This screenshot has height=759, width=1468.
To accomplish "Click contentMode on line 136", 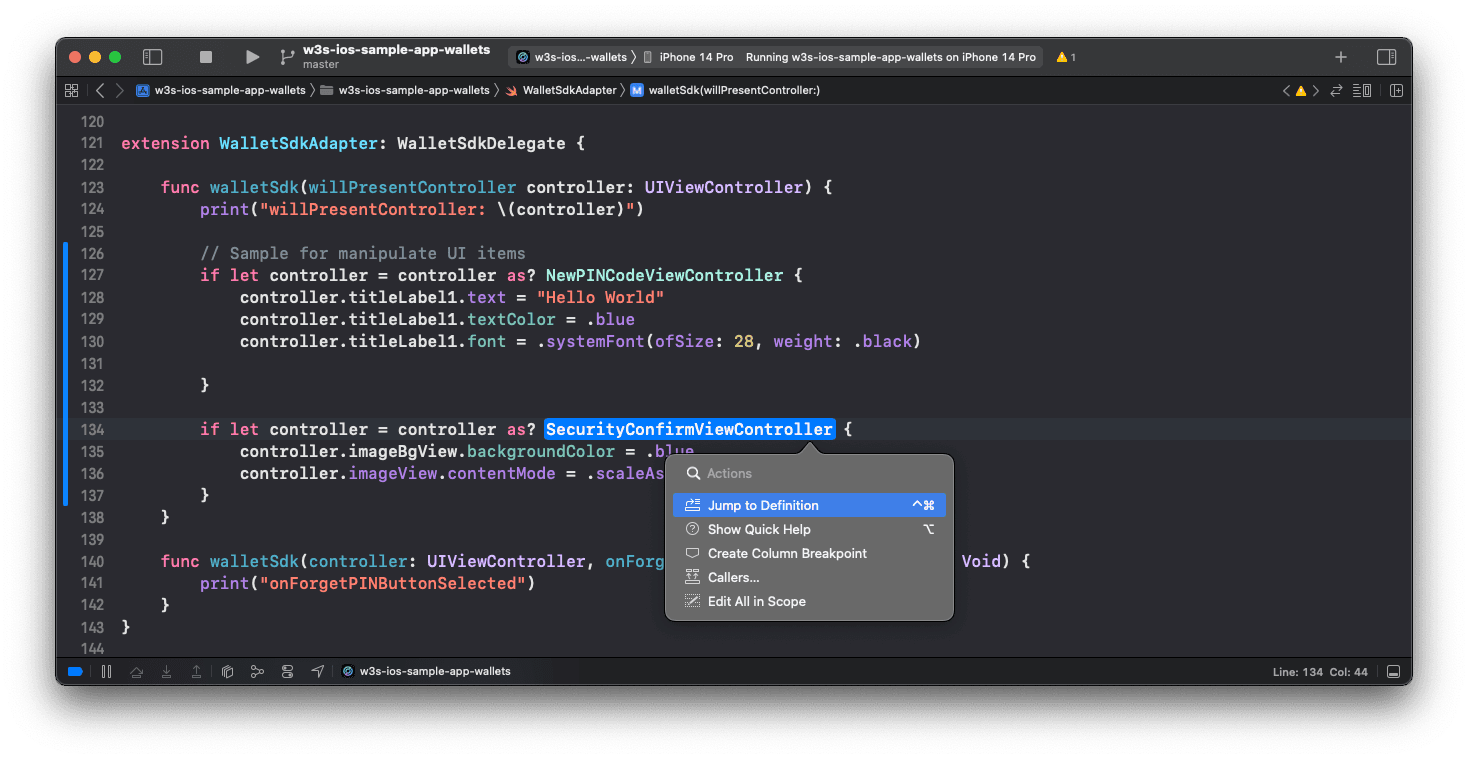I will [501, 473].
